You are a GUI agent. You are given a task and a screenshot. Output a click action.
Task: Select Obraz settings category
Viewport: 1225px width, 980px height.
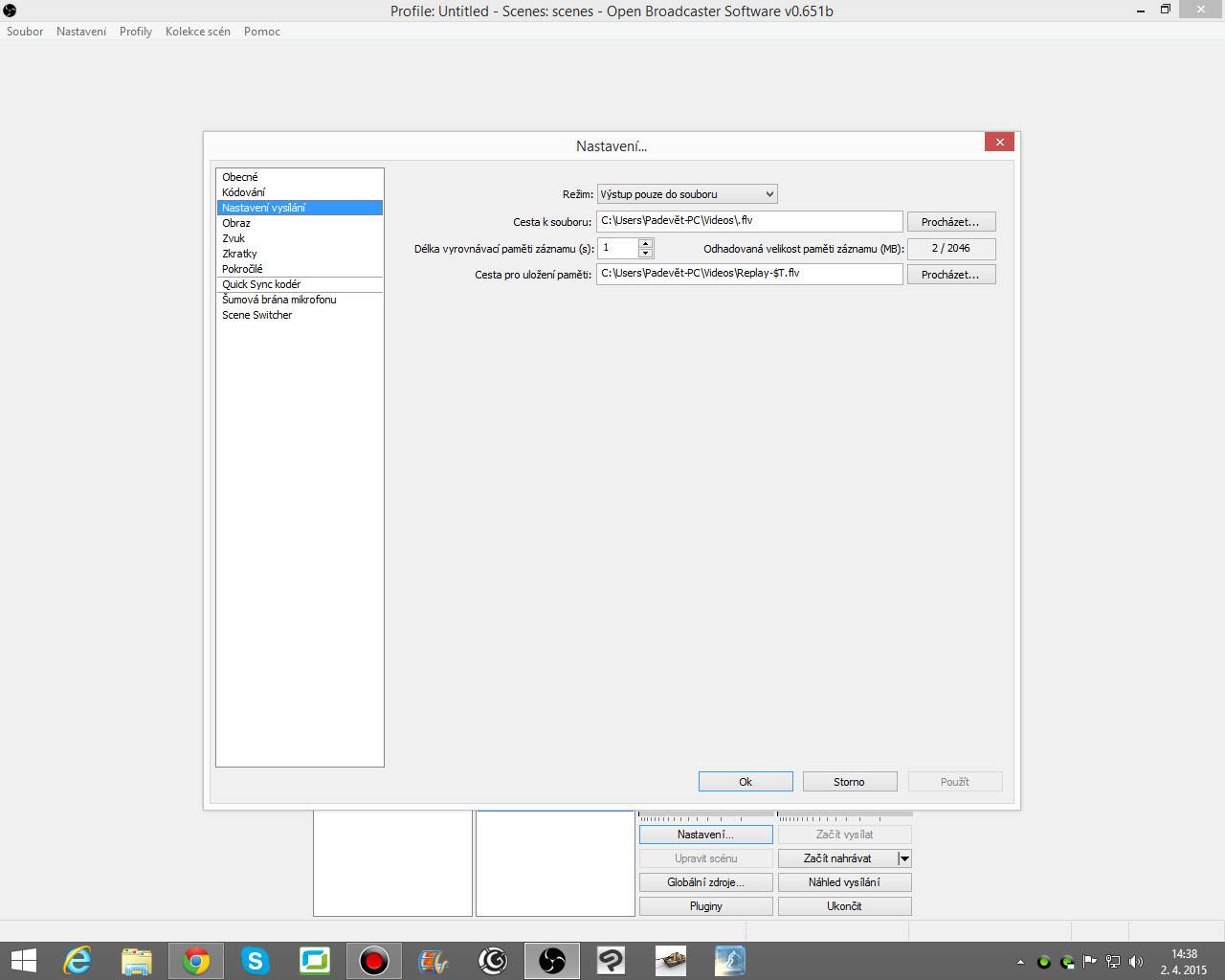[300, 223]
